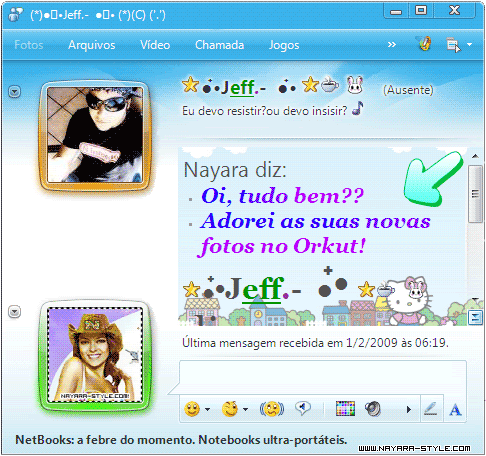486x456 pixels.
Task: Toggle Jeff's display picture options arrow
Action: pyautogui.click(x=15, y=92)
